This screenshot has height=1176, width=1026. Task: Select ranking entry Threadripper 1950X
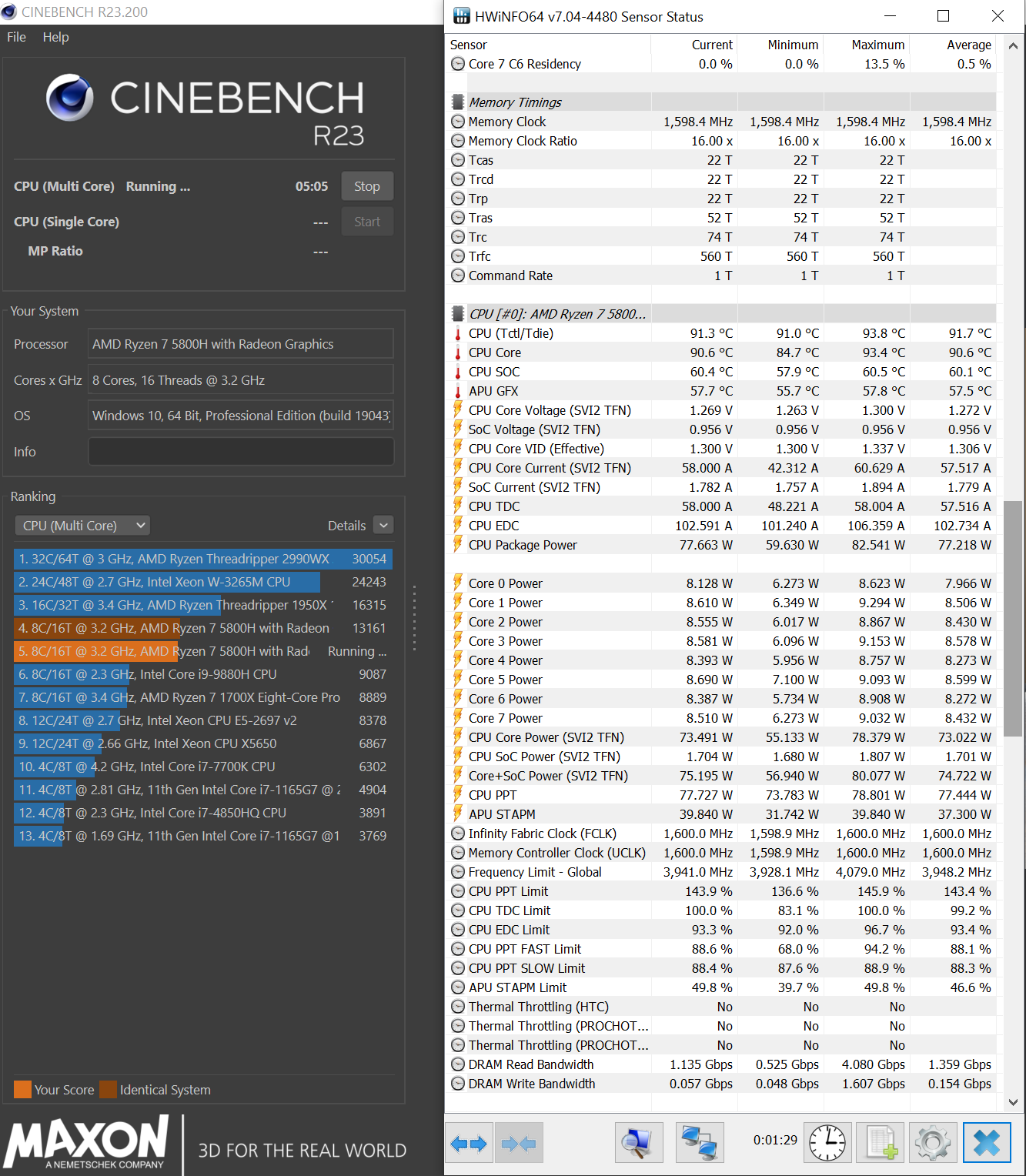pos(202,605)
